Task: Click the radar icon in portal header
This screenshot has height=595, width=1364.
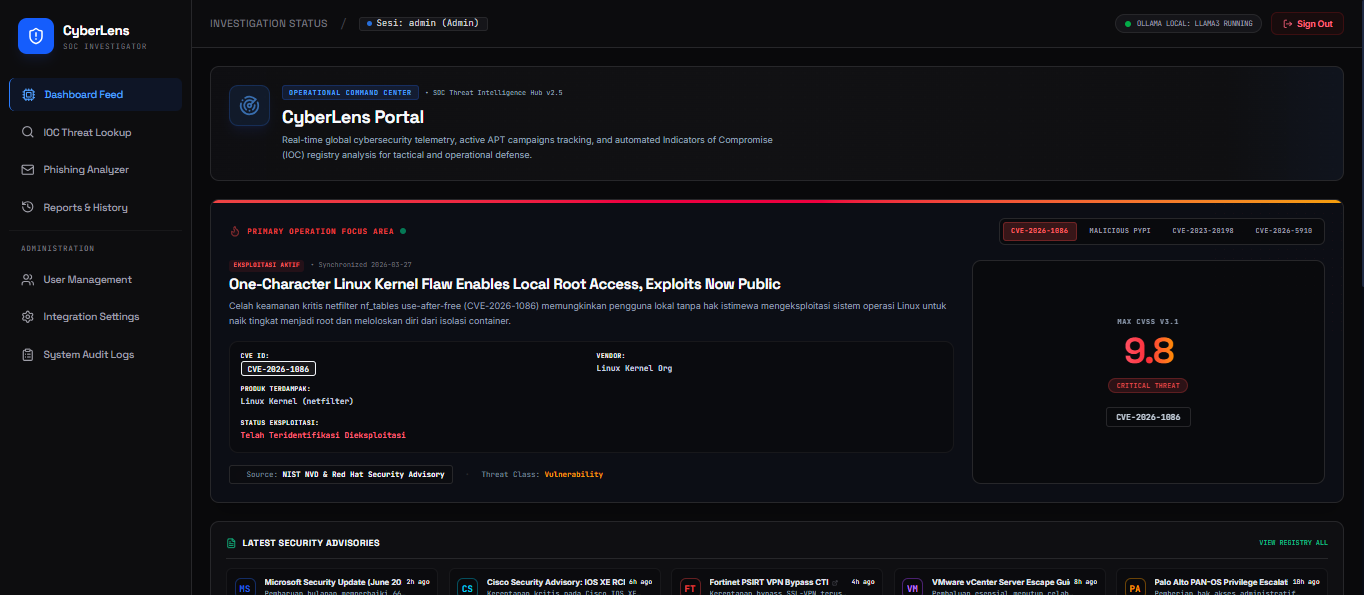Action: click(x=250, y=105)
